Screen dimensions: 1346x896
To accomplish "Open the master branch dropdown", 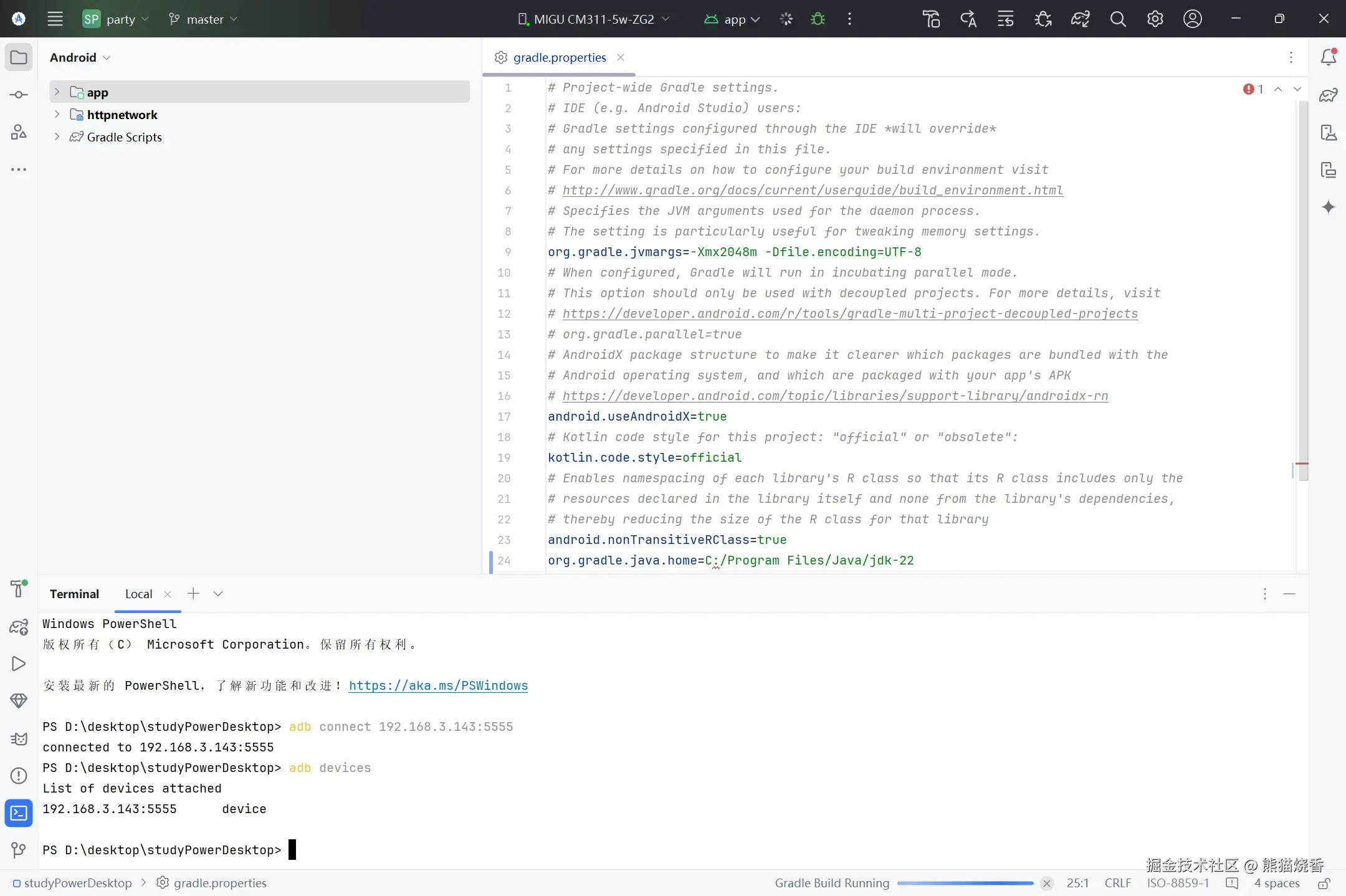I will pyautogui.click(x=203, y=19).
